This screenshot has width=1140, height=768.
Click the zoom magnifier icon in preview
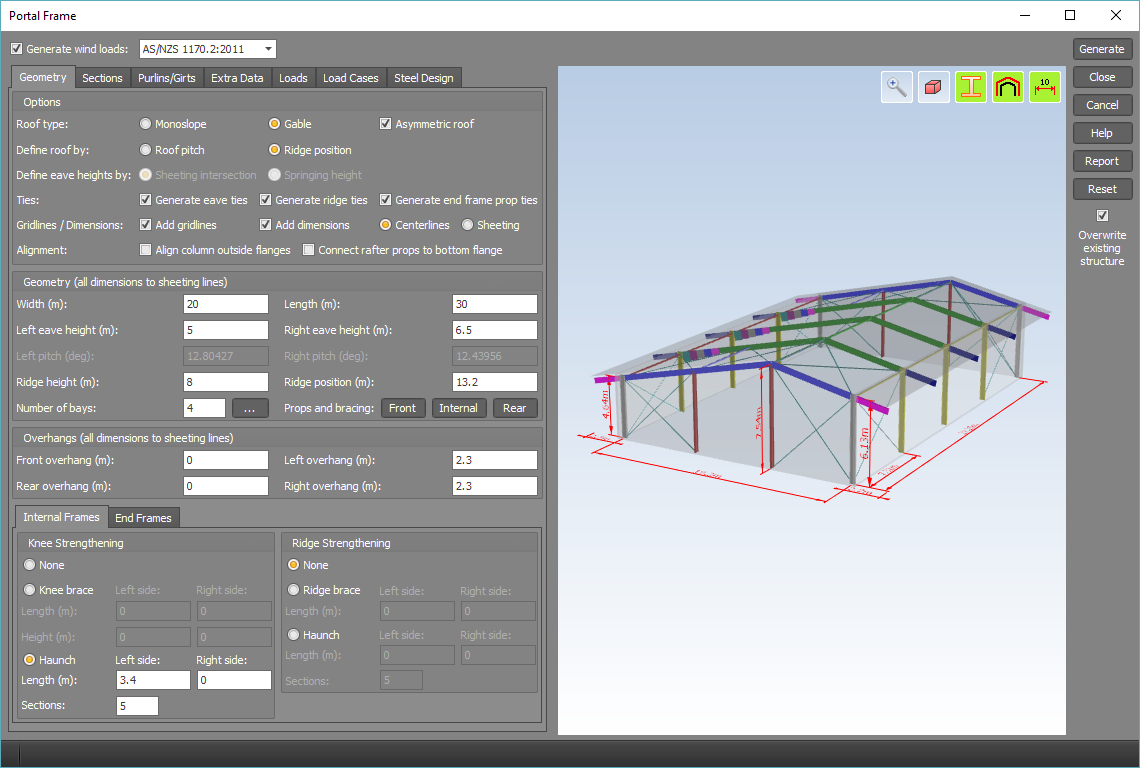point(897,87)
